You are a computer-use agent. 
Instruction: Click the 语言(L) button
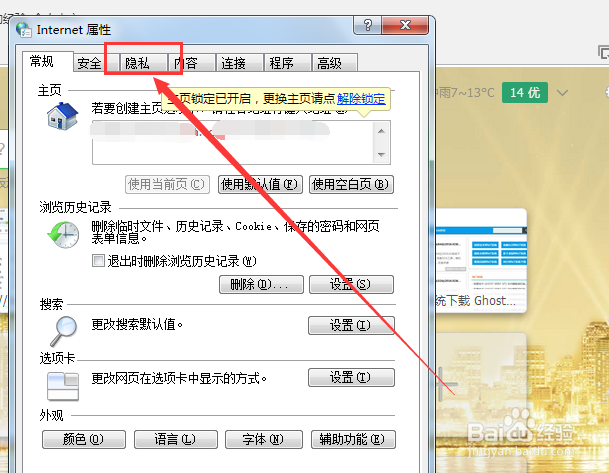pos(176,439)
